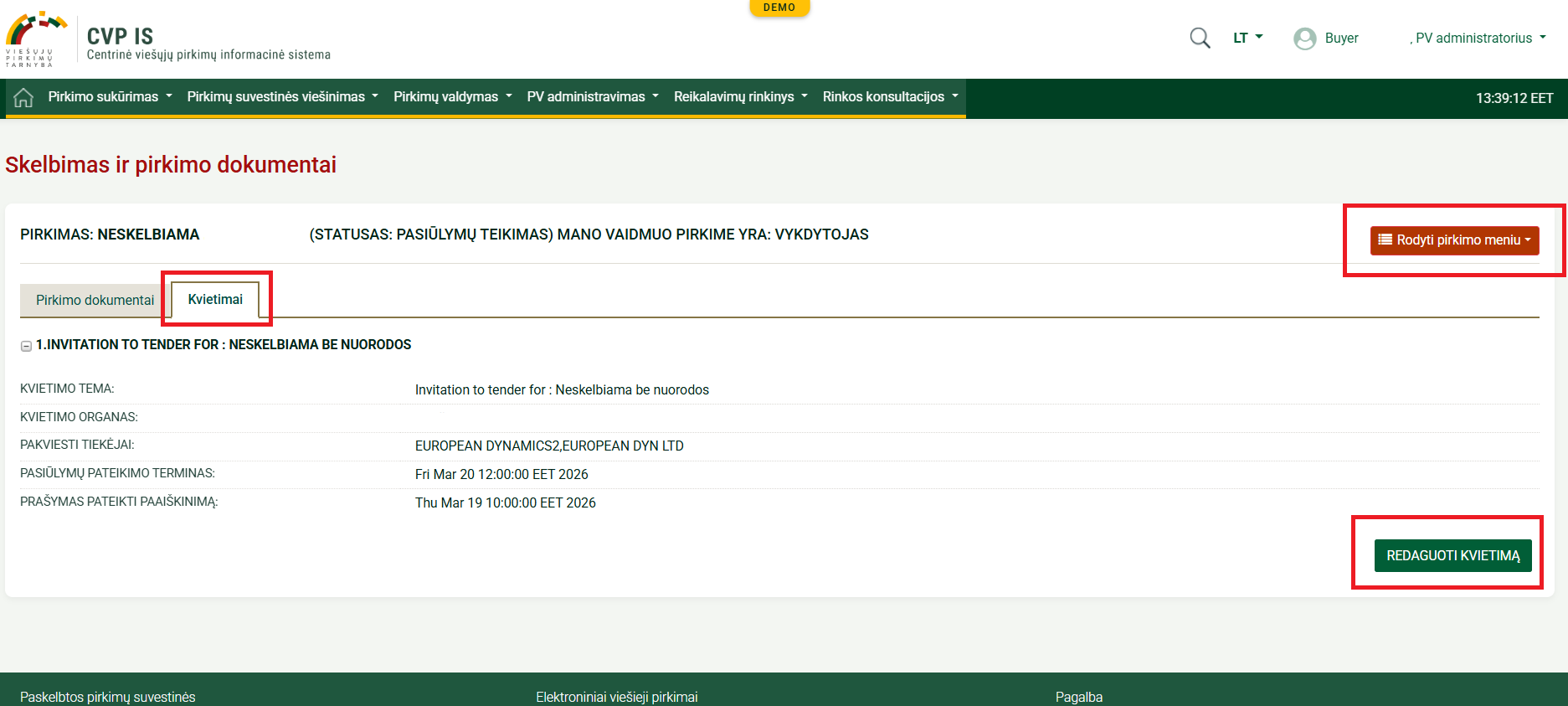The image size is (1568, 706).
Task: Expand the Rinkos konsultacijos menu
Action: (890, 97)
